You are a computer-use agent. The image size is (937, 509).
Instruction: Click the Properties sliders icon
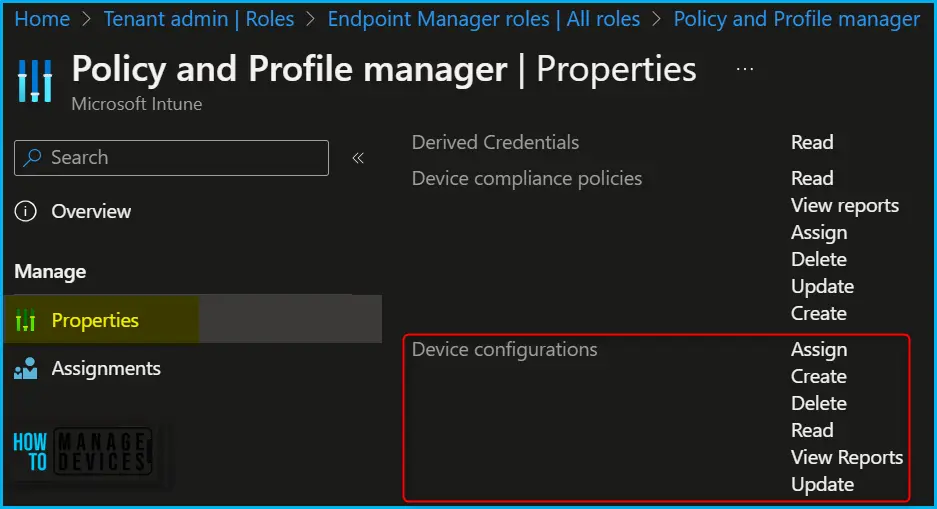point(26,320)
